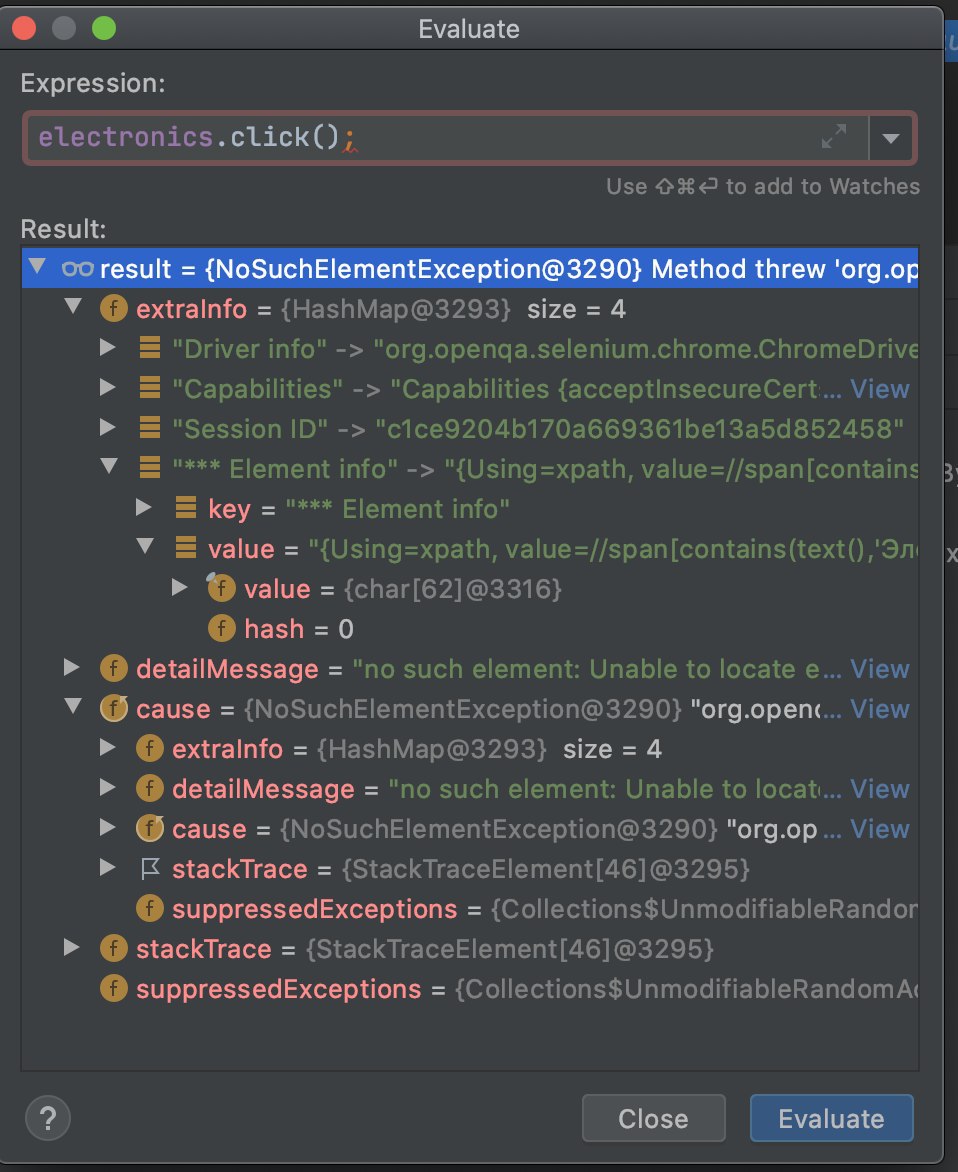958x1172 pixels.
Task: Open View link for top detailMessage
Action: pos(880,669)
